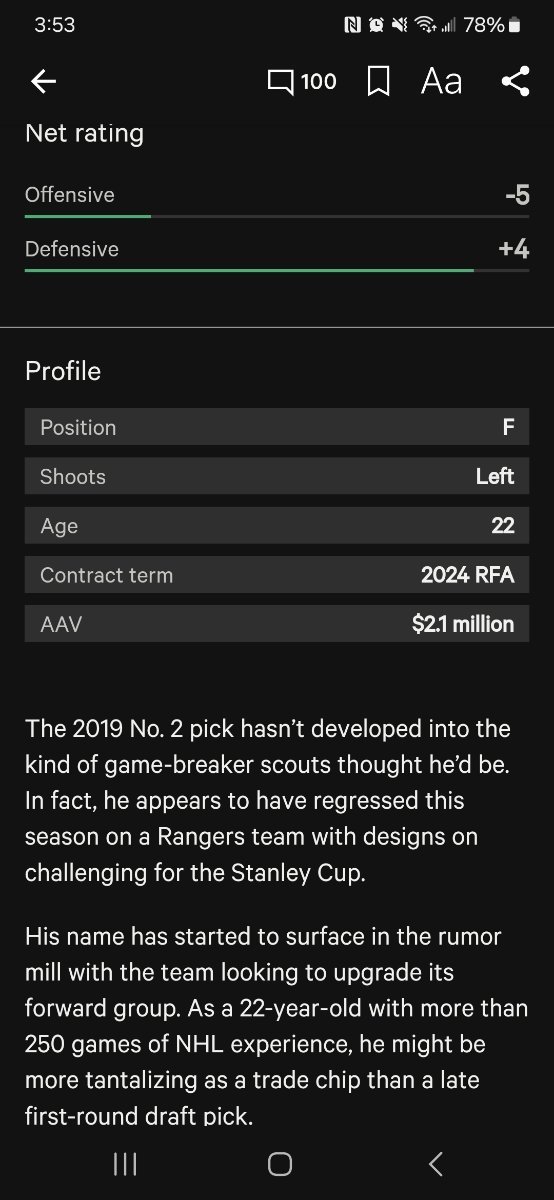Tap the back arrow icon
Image resolution: width=554 pixels, height=1200 pixels.
click(x=43, y=82)
